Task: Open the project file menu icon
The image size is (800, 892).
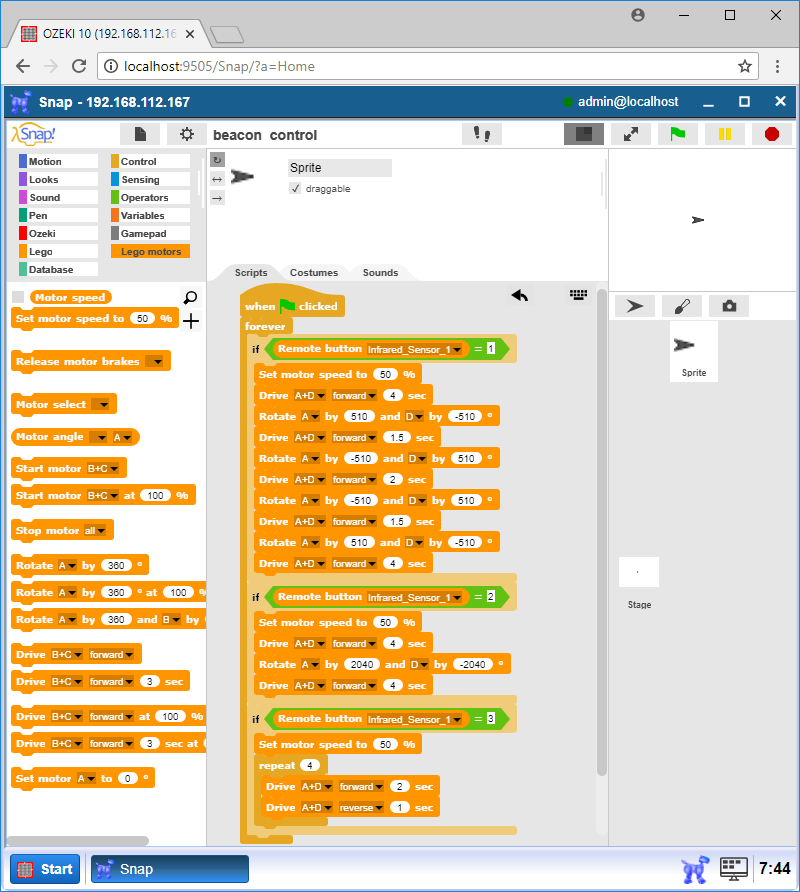Action: 140,134
